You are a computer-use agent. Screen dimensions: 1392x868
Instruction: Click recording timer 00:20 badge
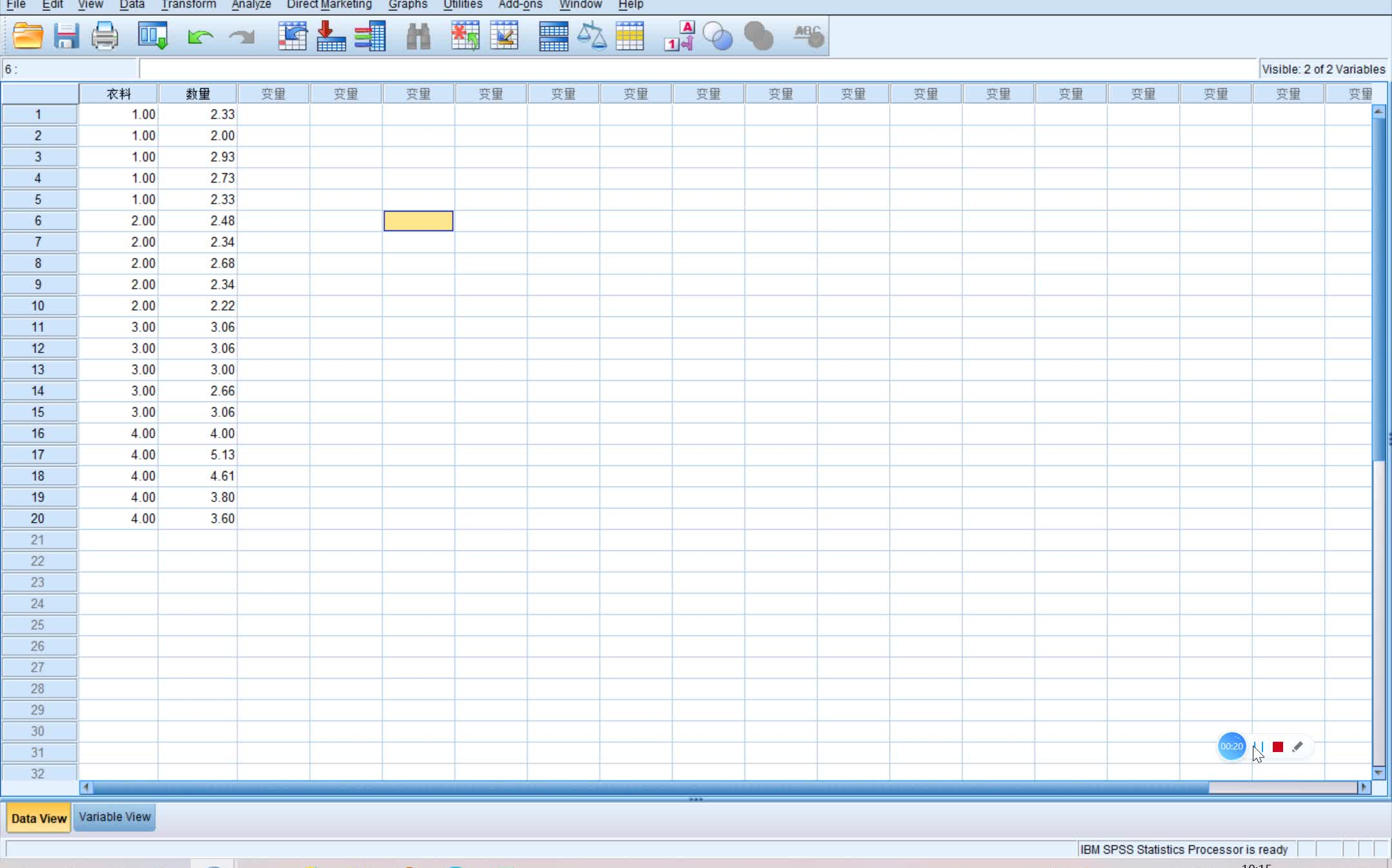coord(1232,746)
